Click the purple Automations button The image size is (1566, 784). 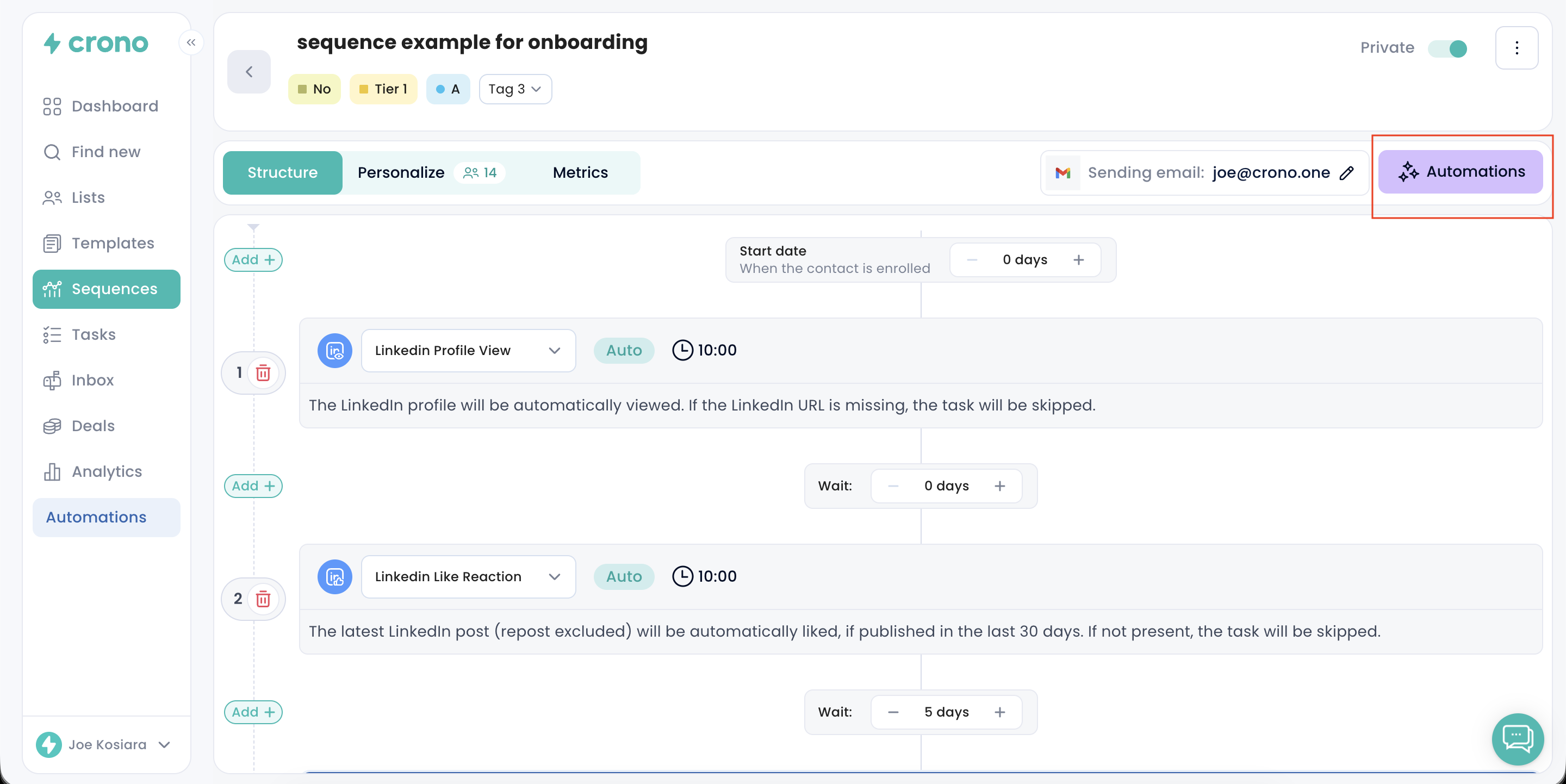1460,172
